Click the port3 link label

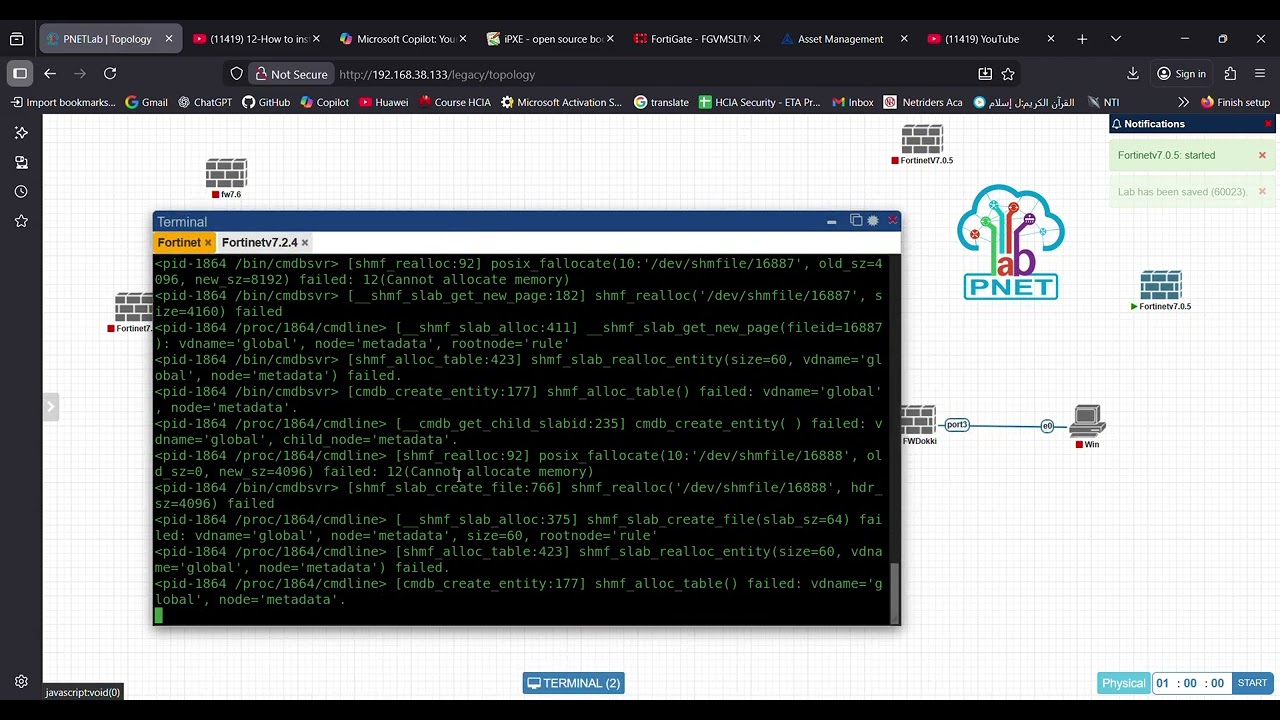click(957, 425)
